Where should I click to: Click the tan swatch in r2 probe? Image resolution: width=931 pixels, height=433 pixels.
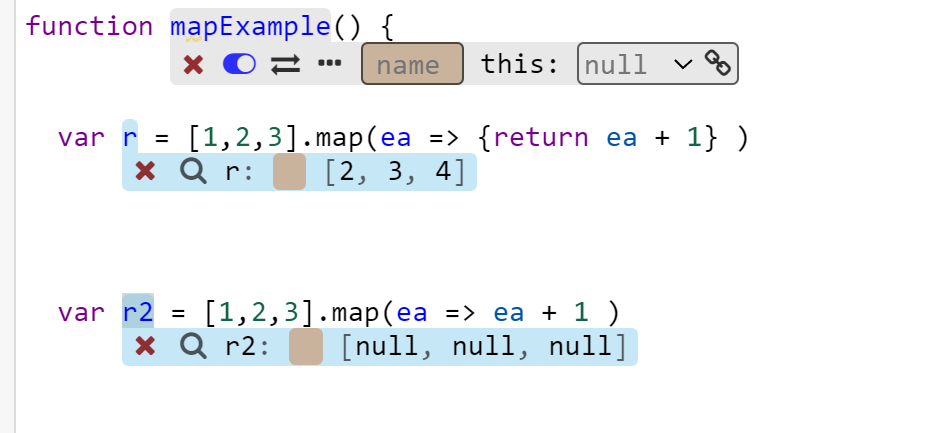[305, 347]
